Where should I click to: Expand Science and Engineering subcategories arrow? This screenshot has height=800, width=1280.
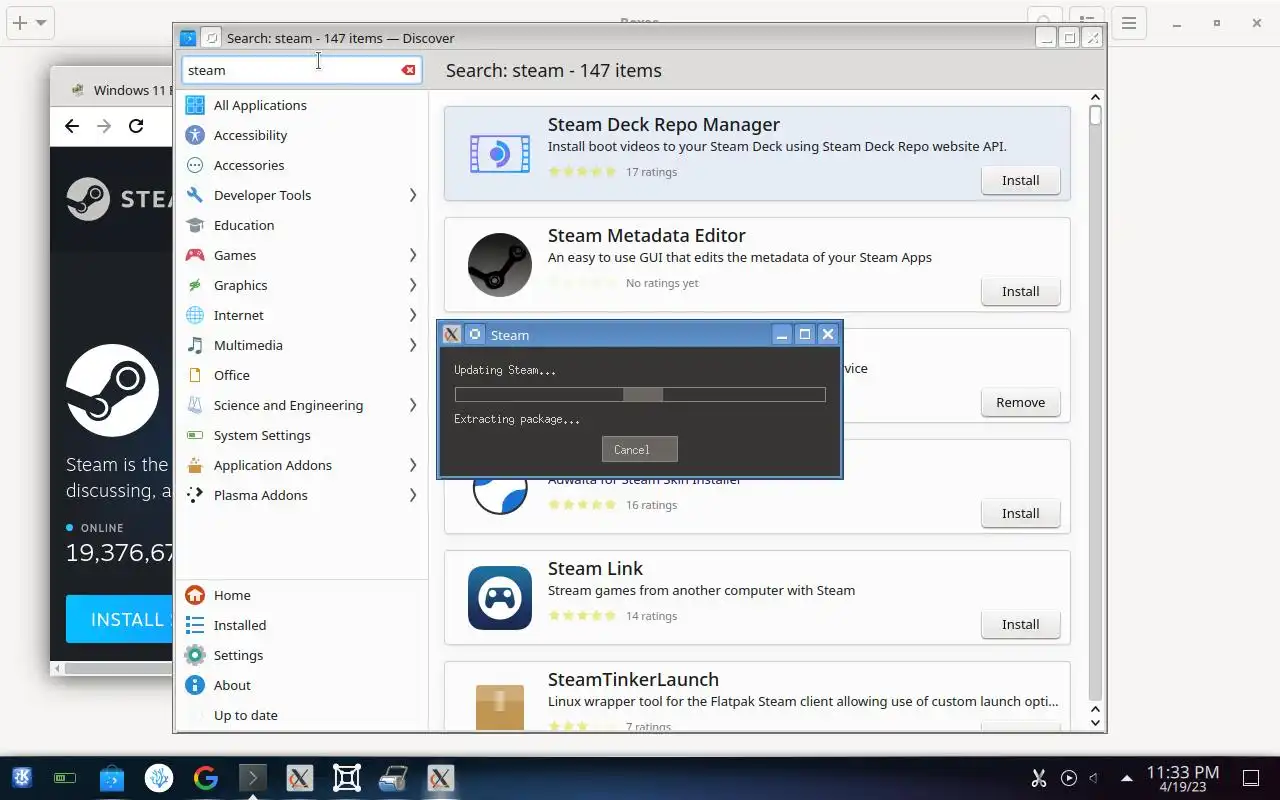coord(412,405)
